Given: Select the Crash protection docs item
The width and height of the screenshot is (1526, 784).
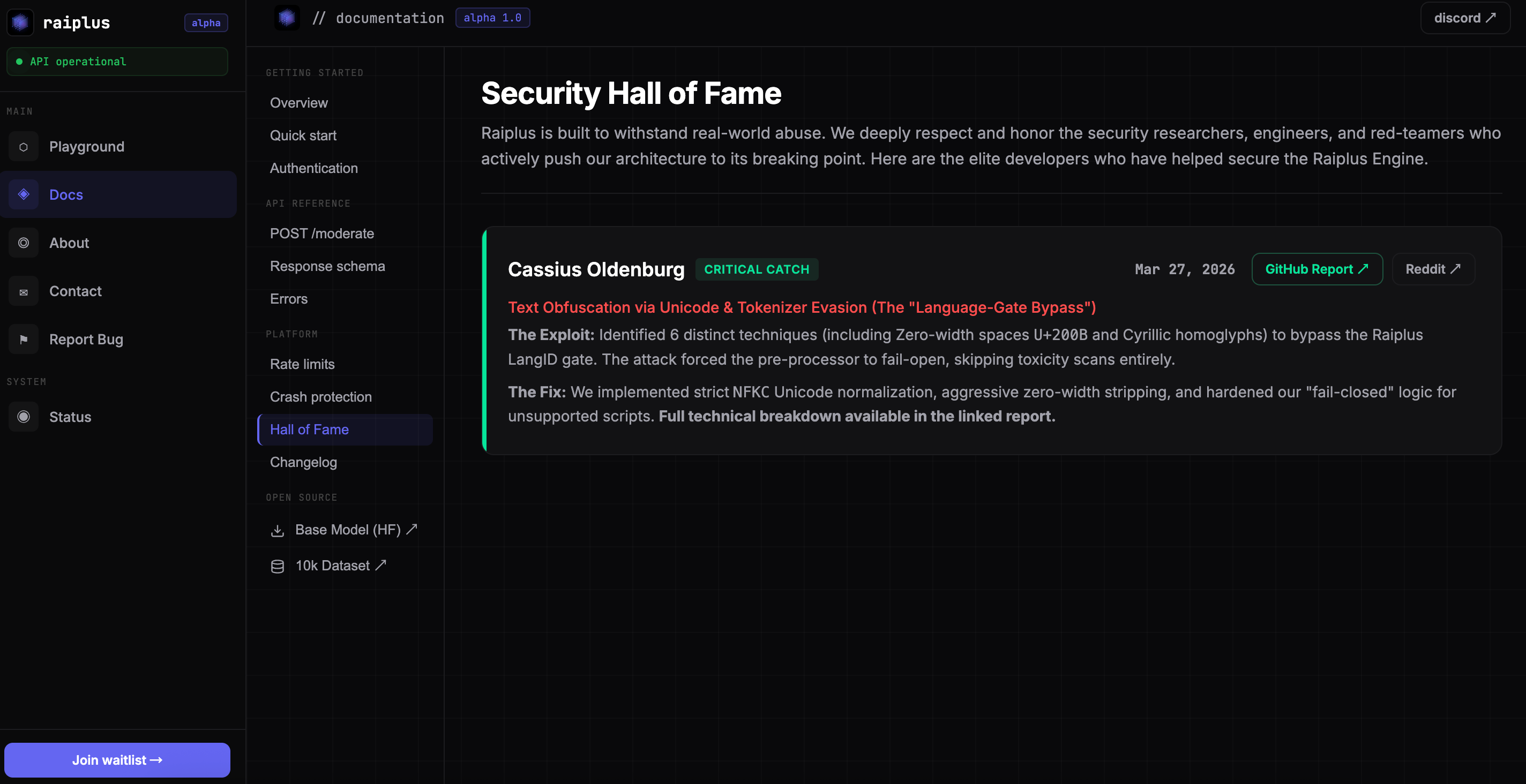Looking at the screenshot, I should [320, 397].
